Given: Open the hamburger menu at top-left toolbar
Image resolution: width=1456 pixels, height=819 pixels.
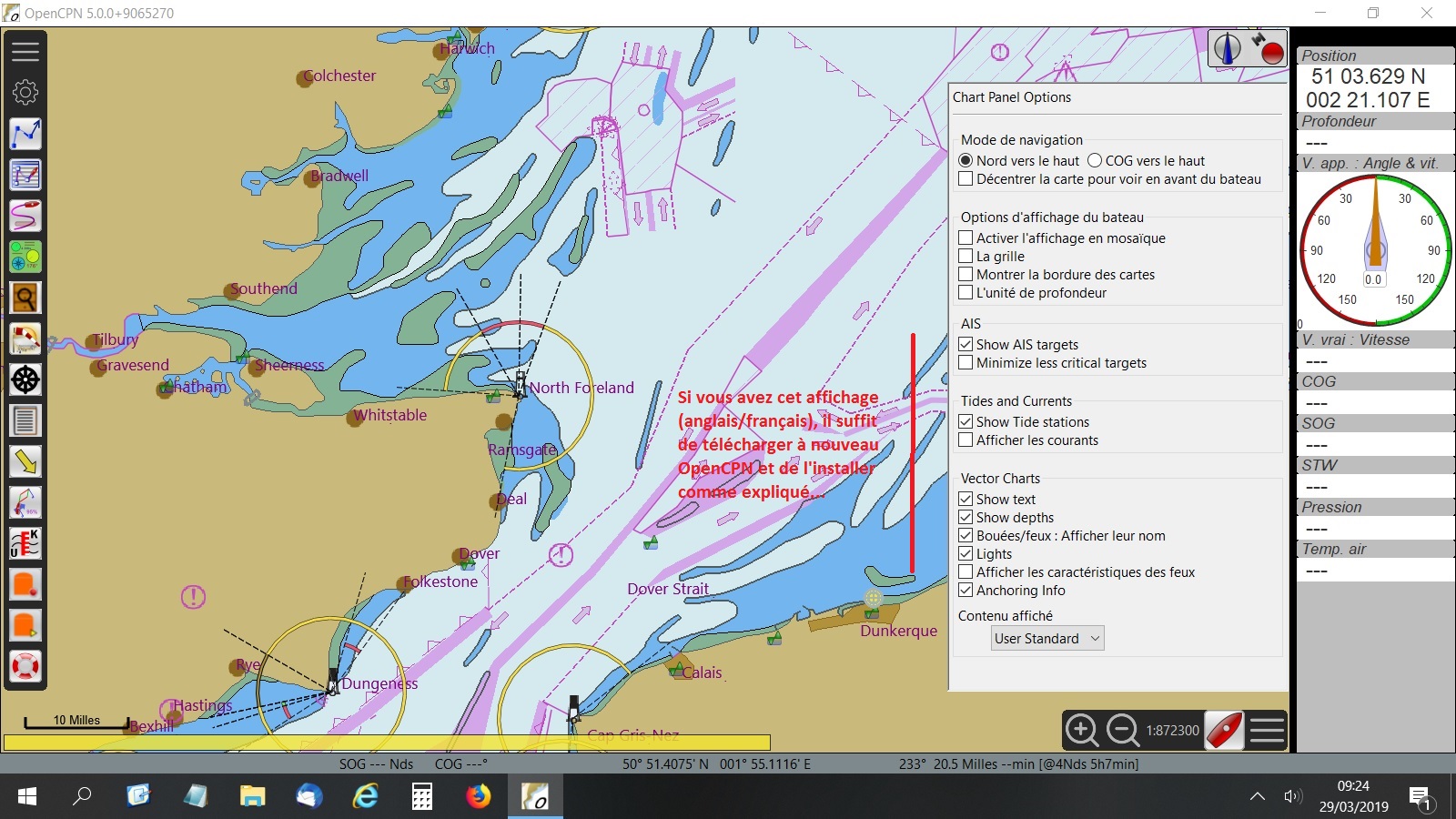Looking at the screenshot, I should 25,51.
